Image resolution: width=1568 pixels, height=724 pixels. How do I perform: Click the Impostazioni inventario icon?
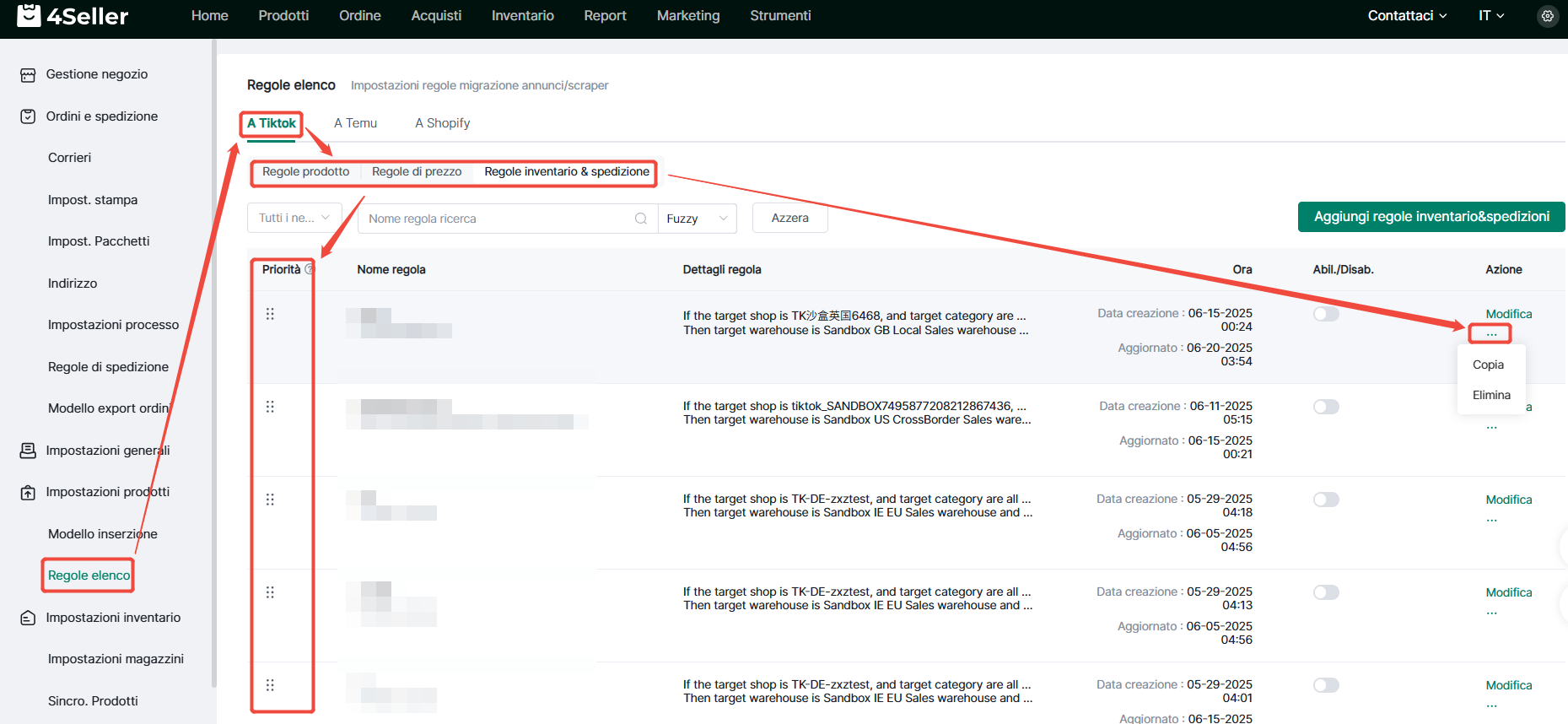click(28, 618)
